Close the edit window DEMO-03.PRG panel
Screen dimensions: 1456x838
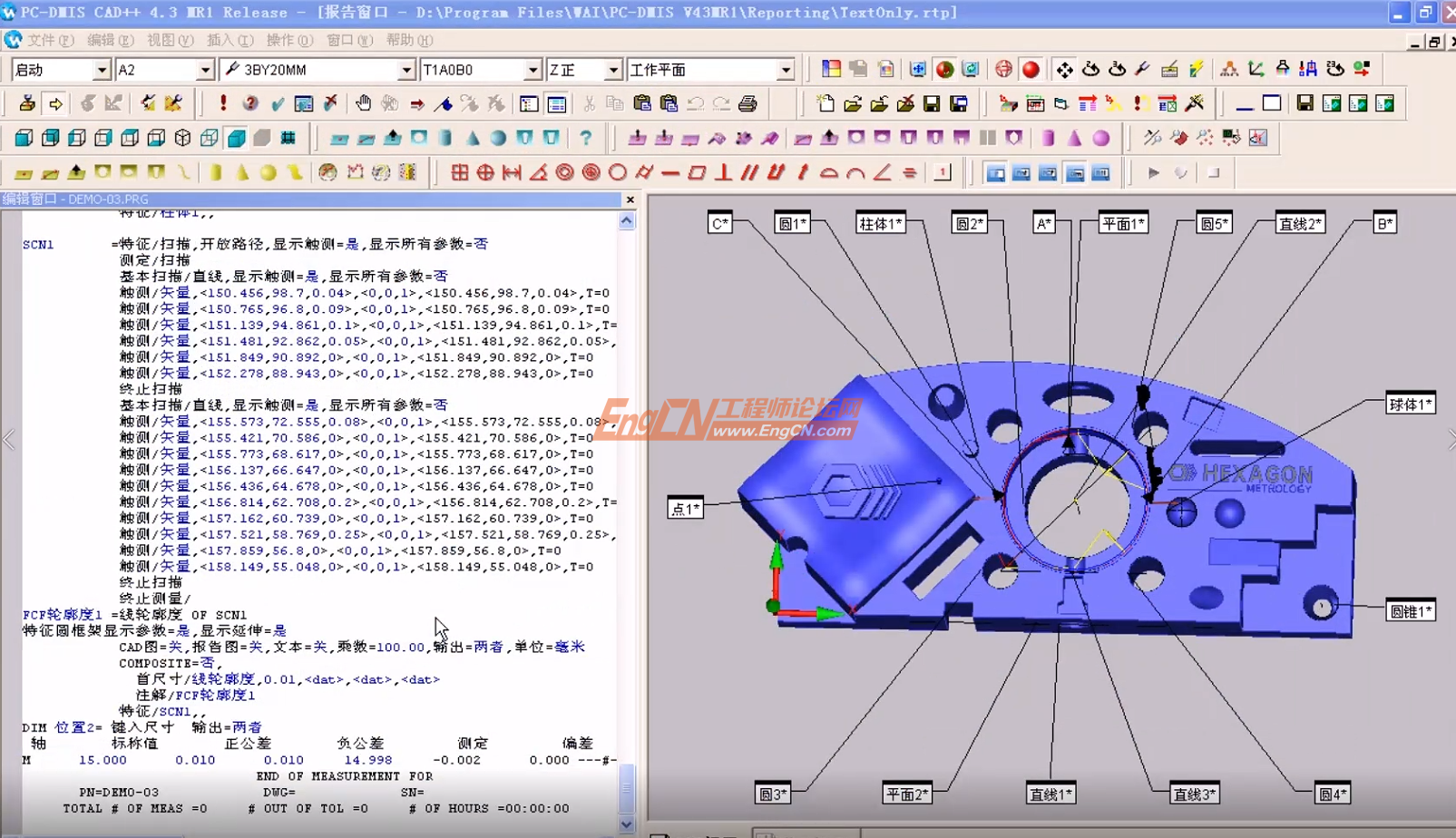pyautogui.click(x=630, y=200)
